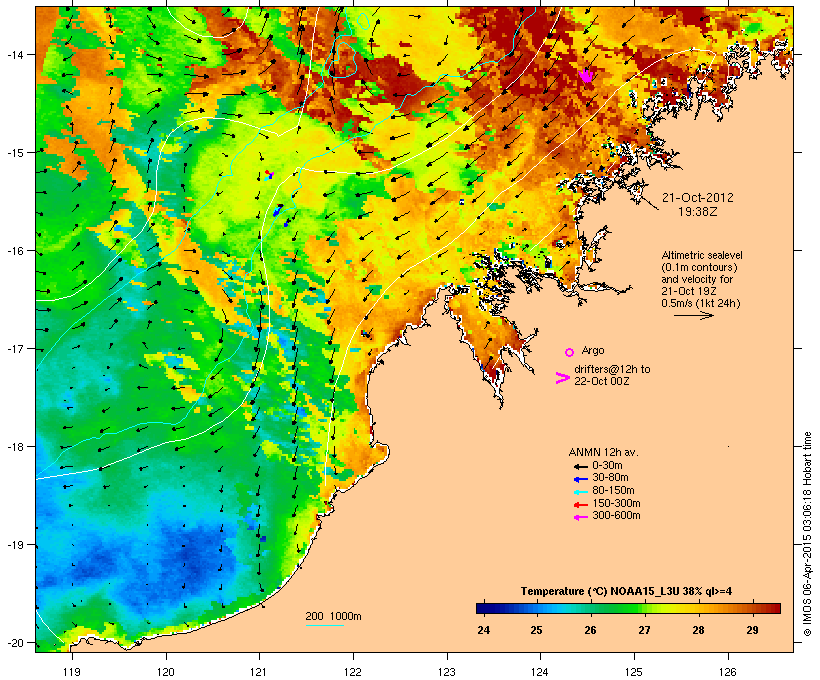Click the date label 21-Oct-2012
Viewport: 820px width, 680px height.
[x=698, y=198]
